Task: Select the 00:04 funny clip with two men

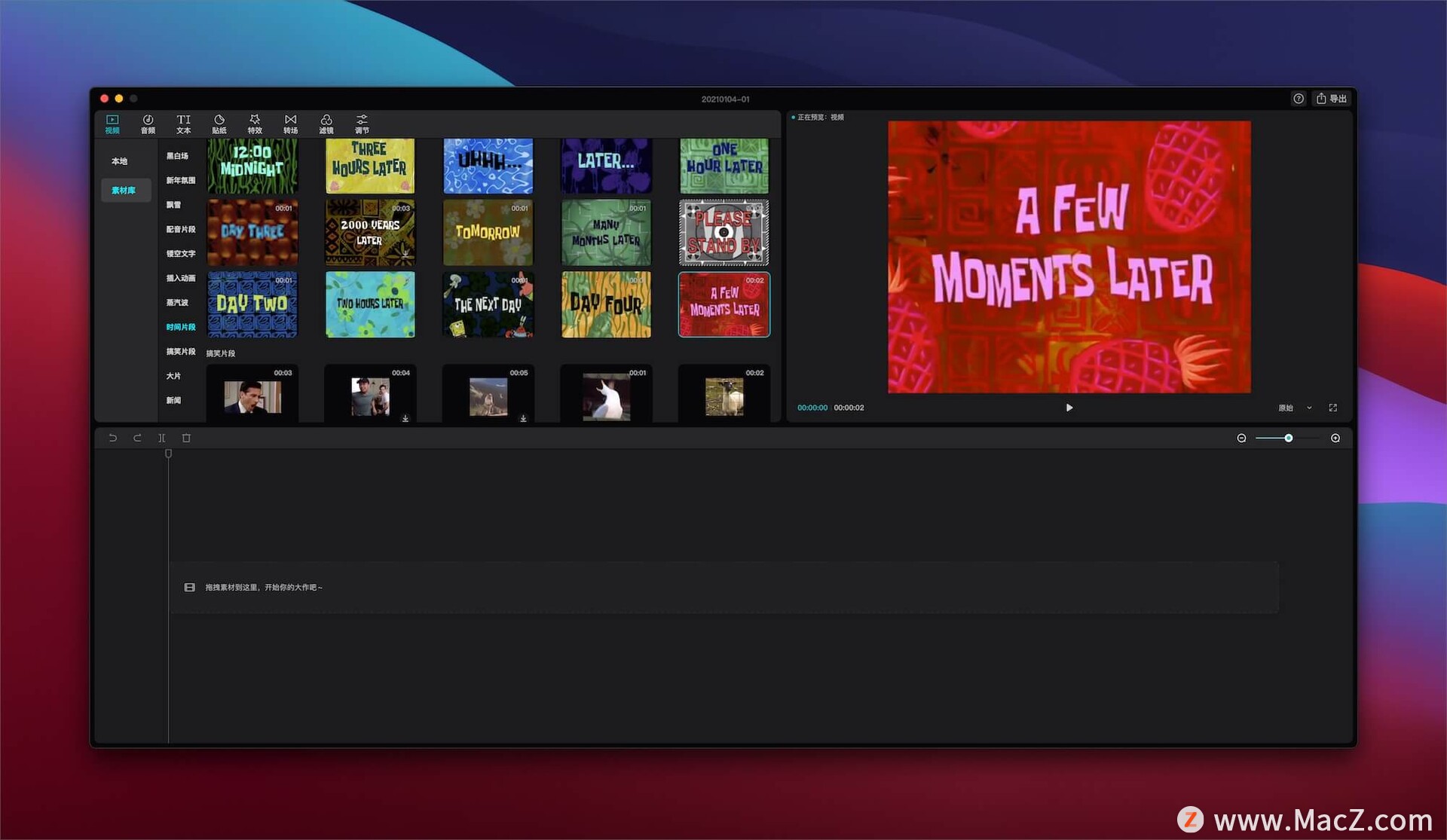Action: click(x=370, y=394)
